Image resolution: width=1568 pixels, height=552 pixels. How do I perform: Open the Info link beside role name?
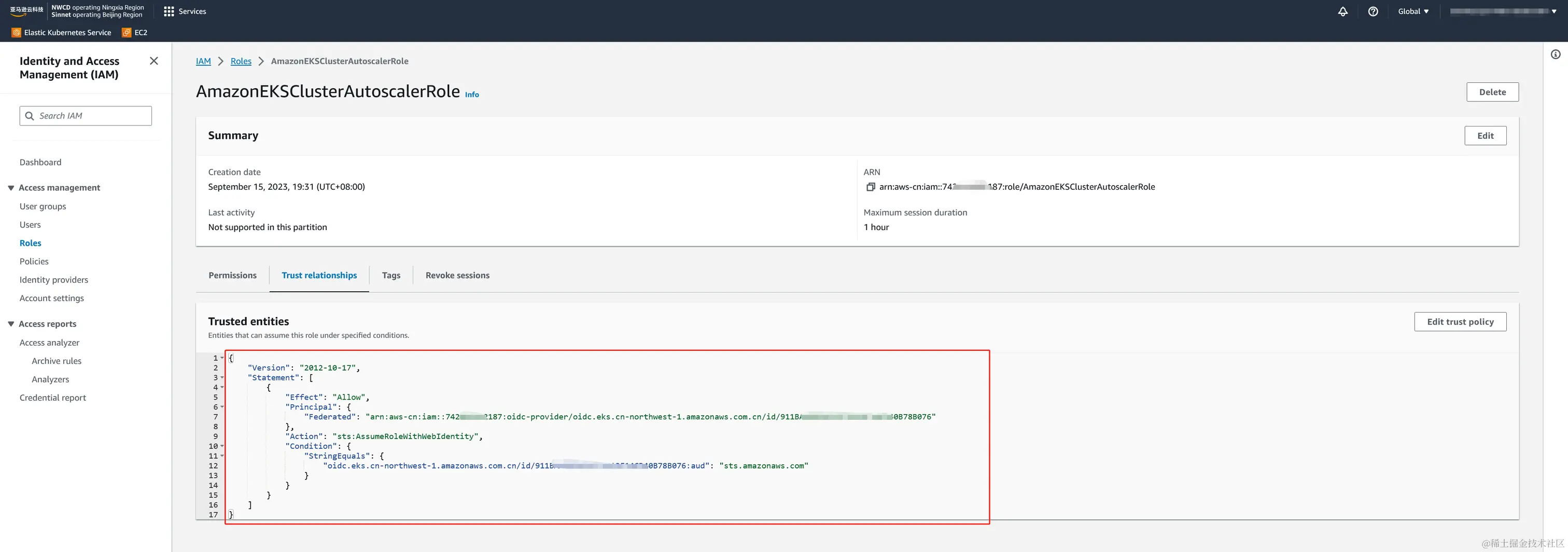[x=472, y=94]
